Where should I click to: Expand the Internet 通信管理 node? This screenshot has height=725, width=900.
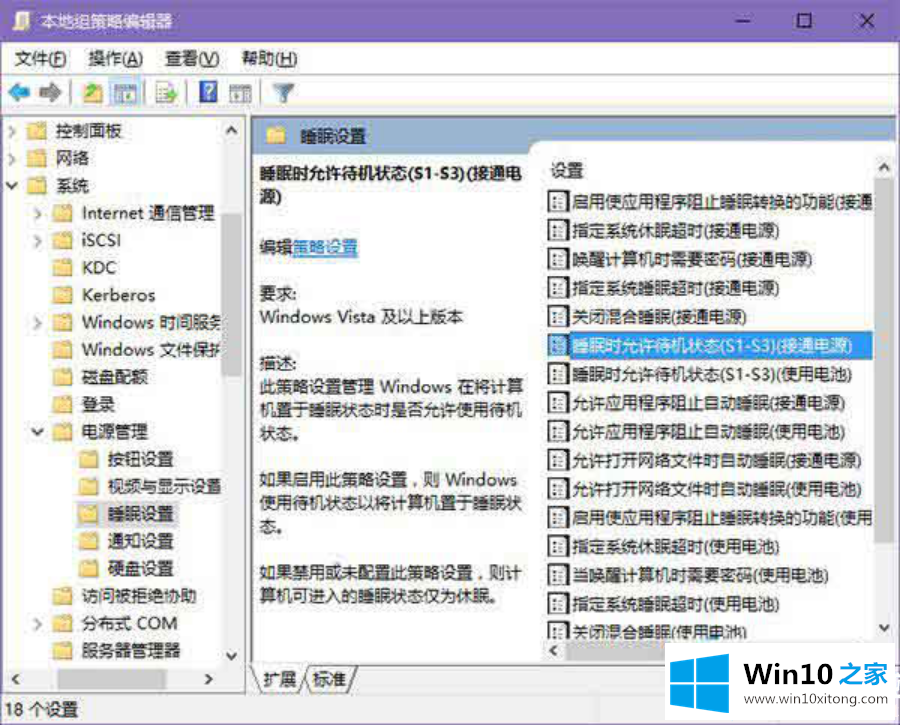38,213
